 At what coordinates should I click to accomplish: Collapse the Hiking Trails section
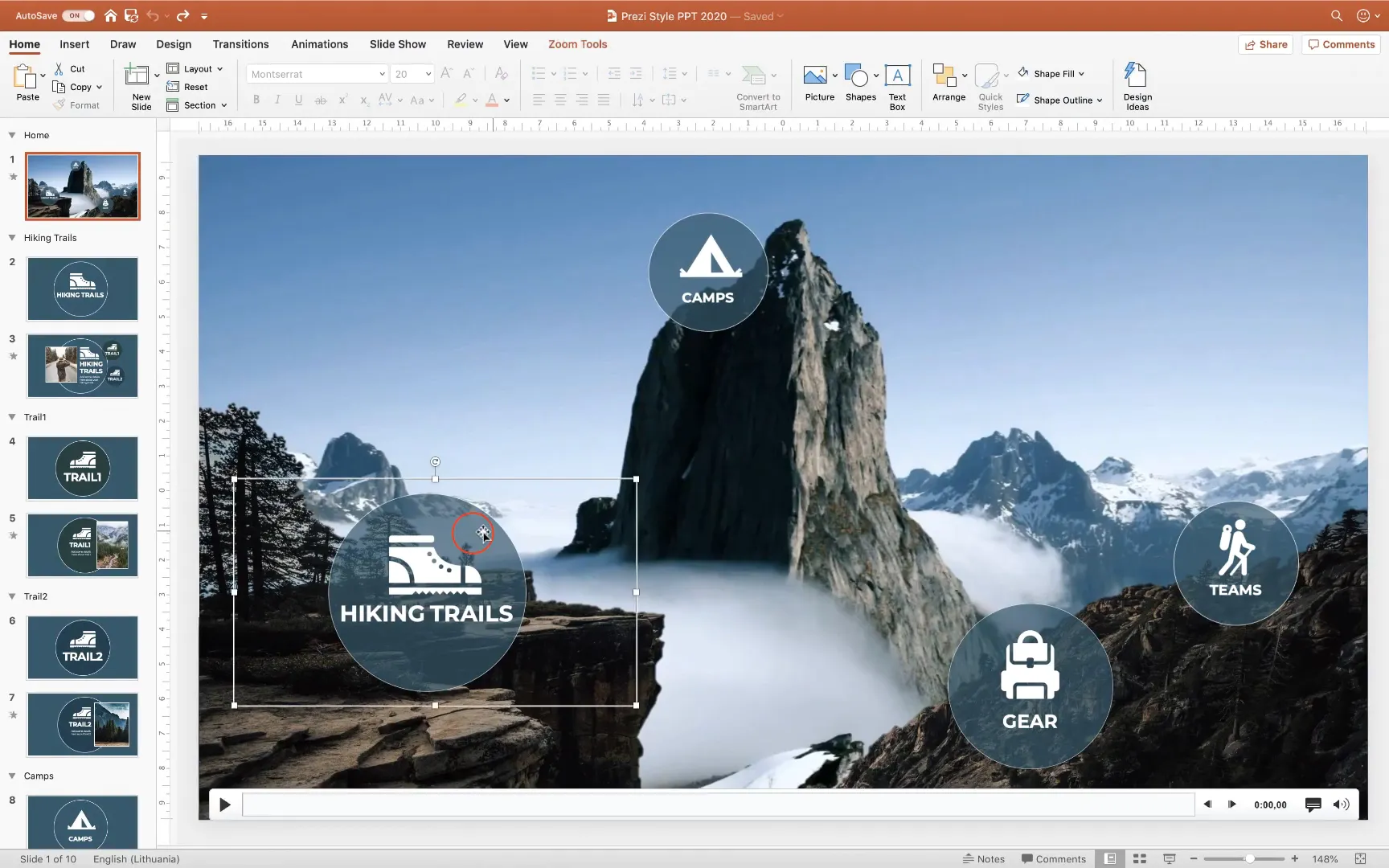tap(12, 238)
